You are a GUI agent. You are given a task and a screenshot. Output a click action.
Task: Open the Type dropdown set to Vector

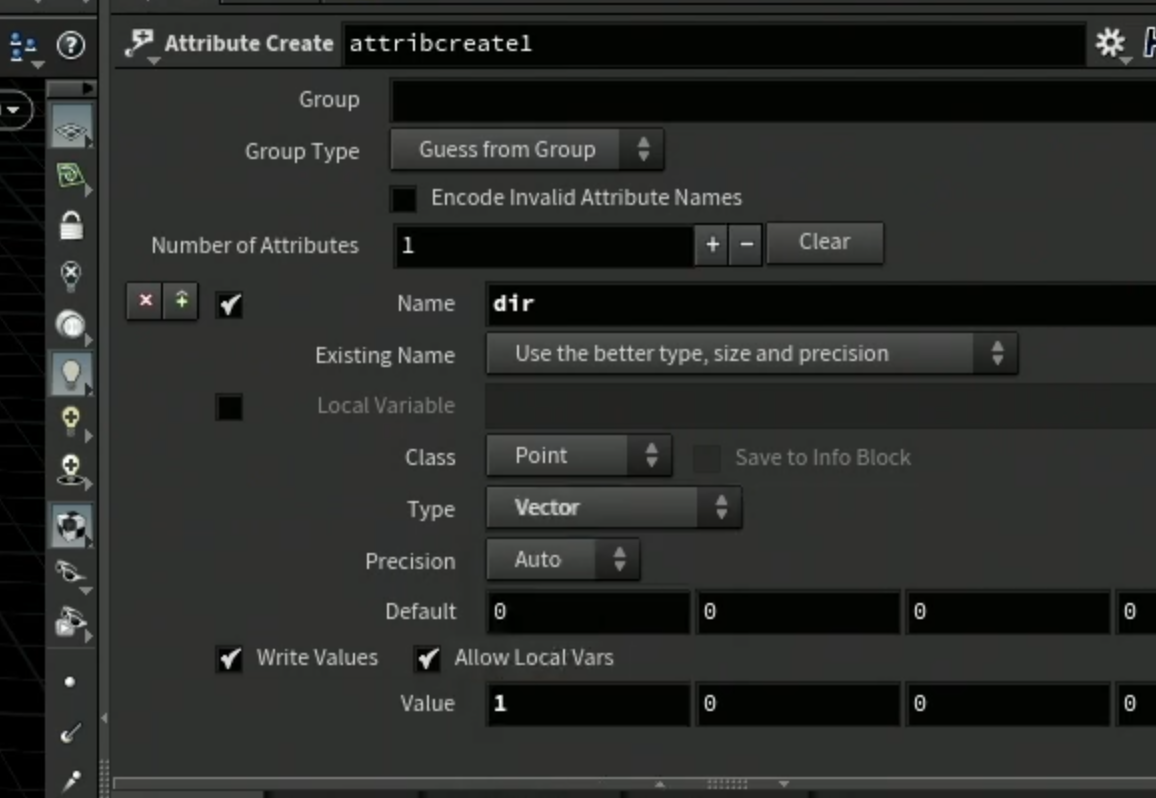coord(613,507)
